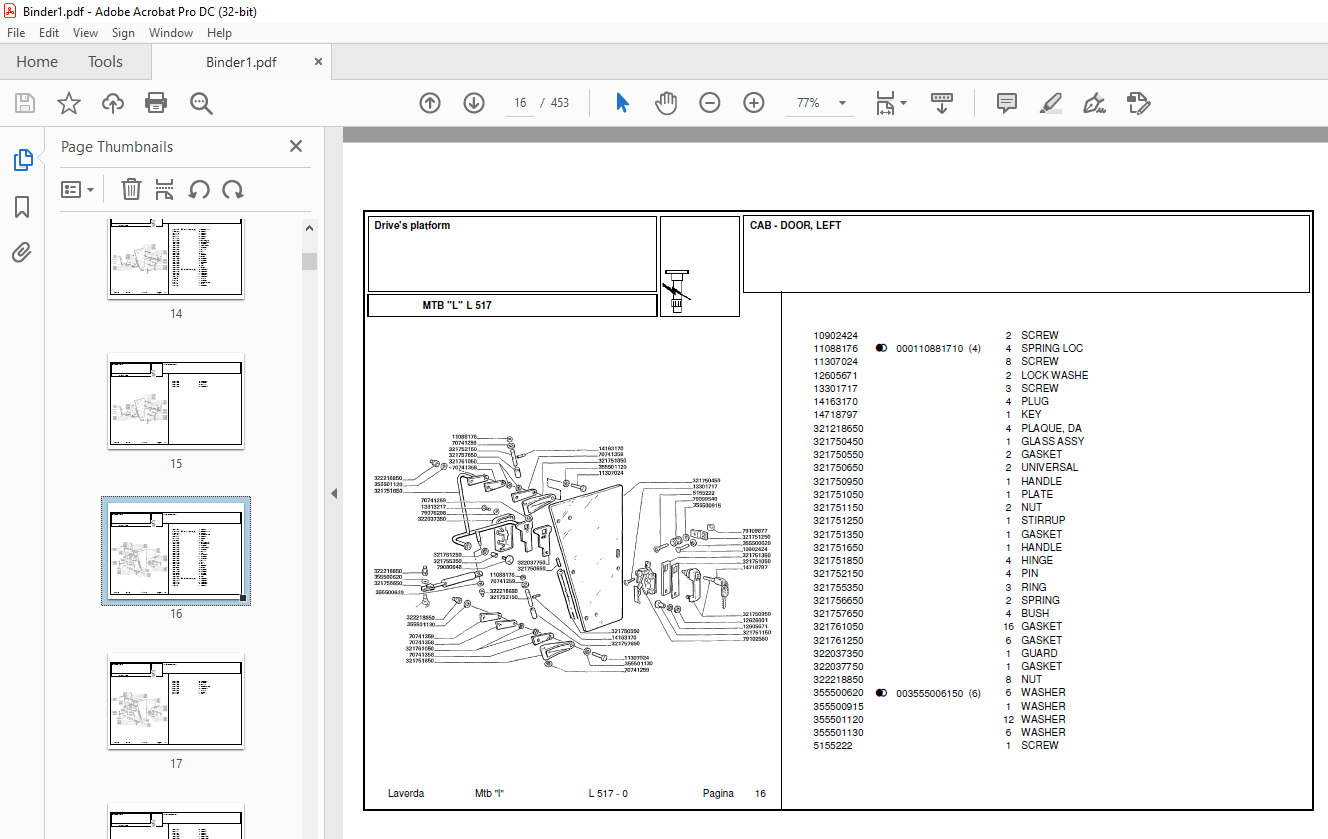This screenshot has height=839, width=1328.
Task: Click the "Drive's platform" text
Action: (x=412, y=226)
